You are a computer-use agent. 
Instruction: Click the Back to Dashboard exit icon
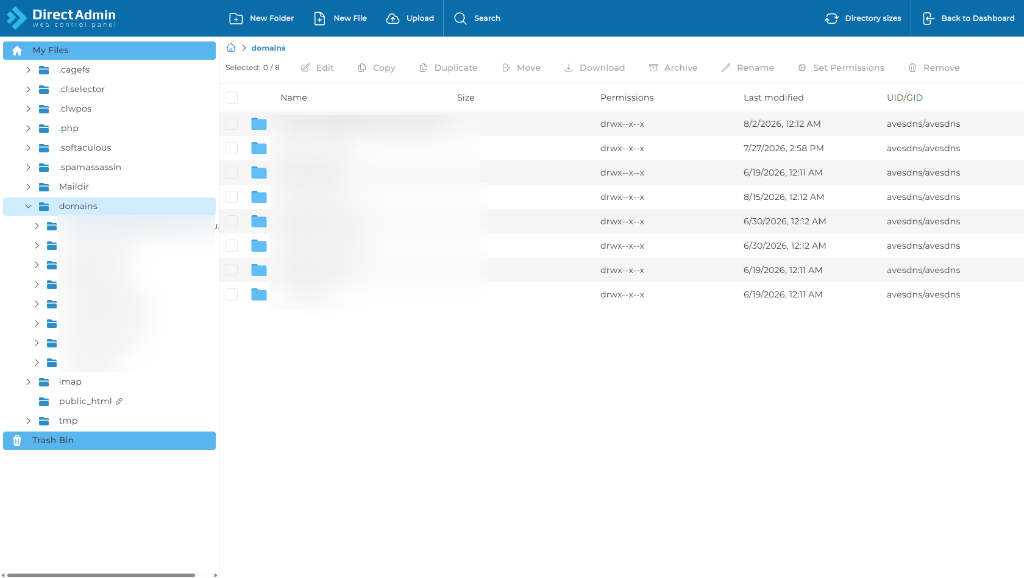(928, 18)
